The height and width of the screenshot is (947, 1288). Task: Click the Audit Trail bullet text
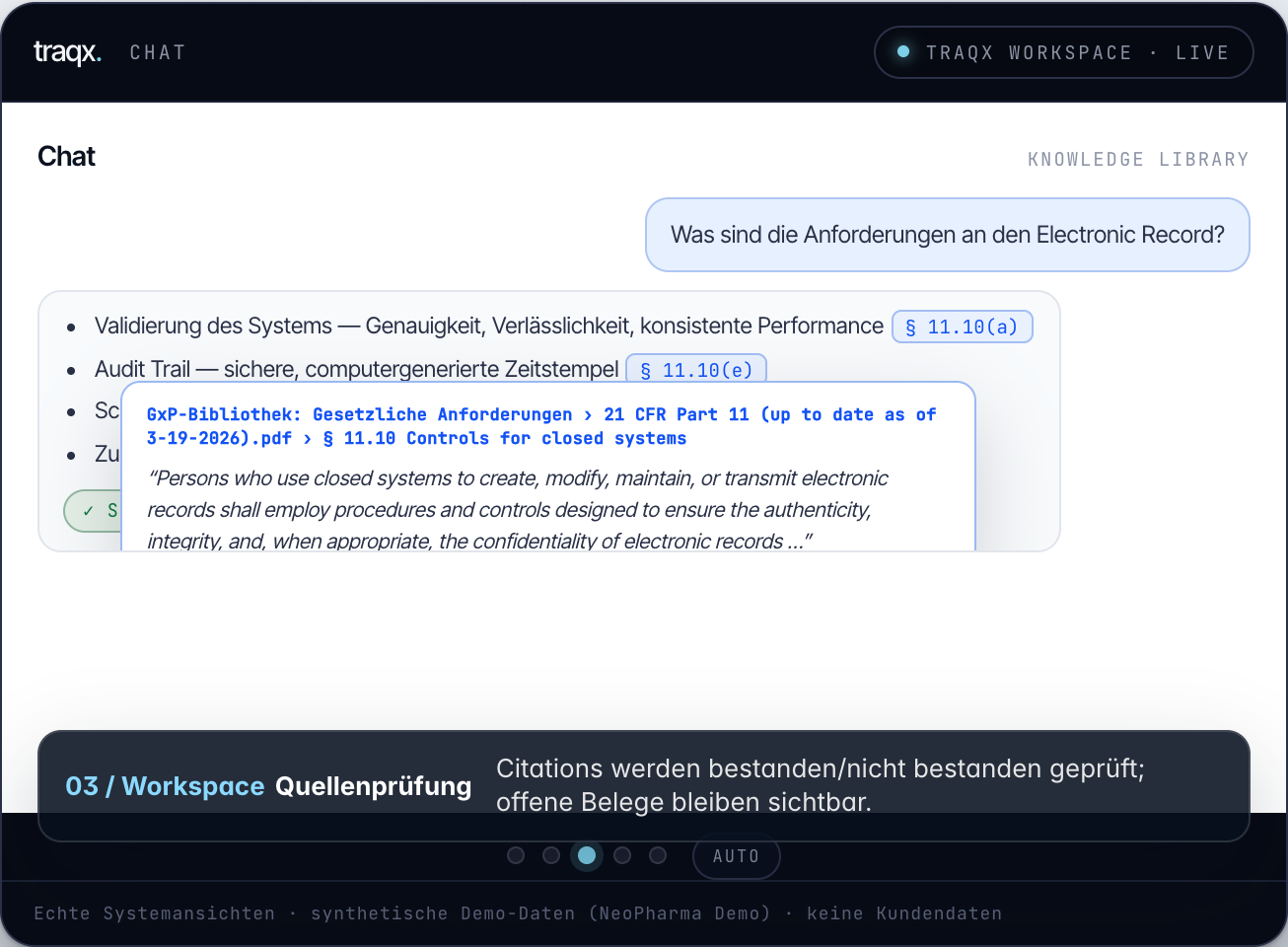pos(357,369)
